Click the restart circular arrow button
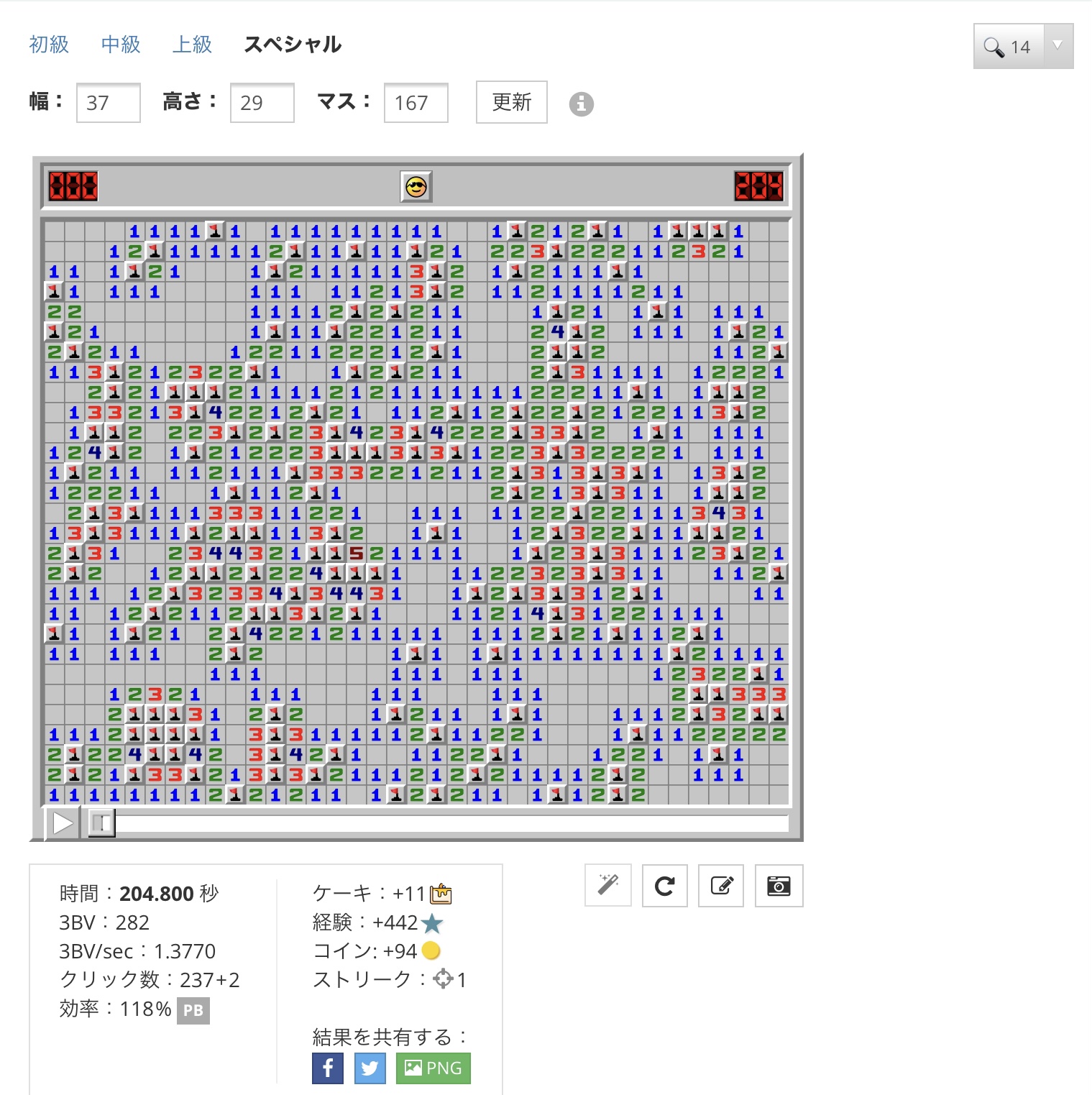The image size is (1092, 1095). coord(665,885)
